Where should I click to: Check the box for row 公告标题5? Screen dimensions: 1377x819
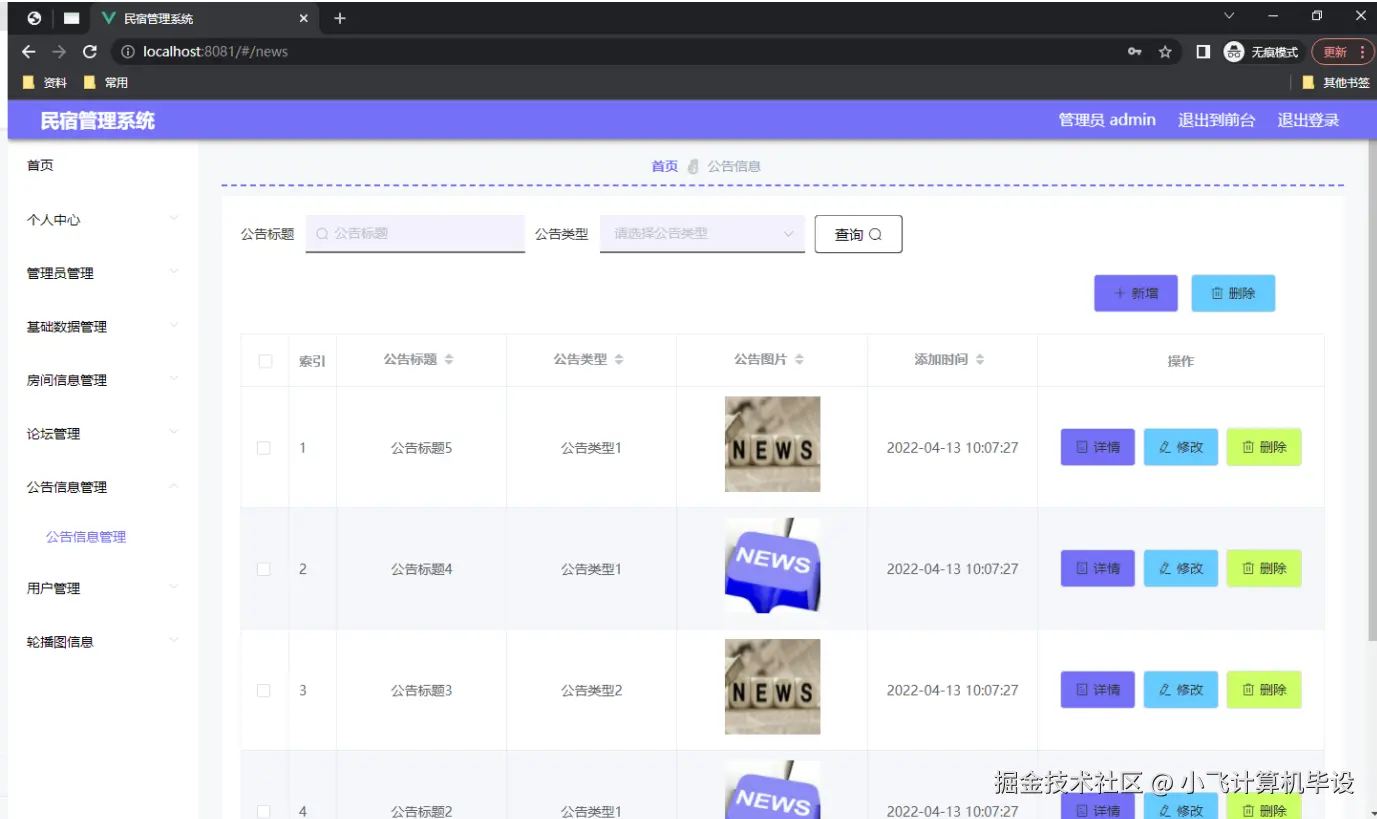pos(264,448)
